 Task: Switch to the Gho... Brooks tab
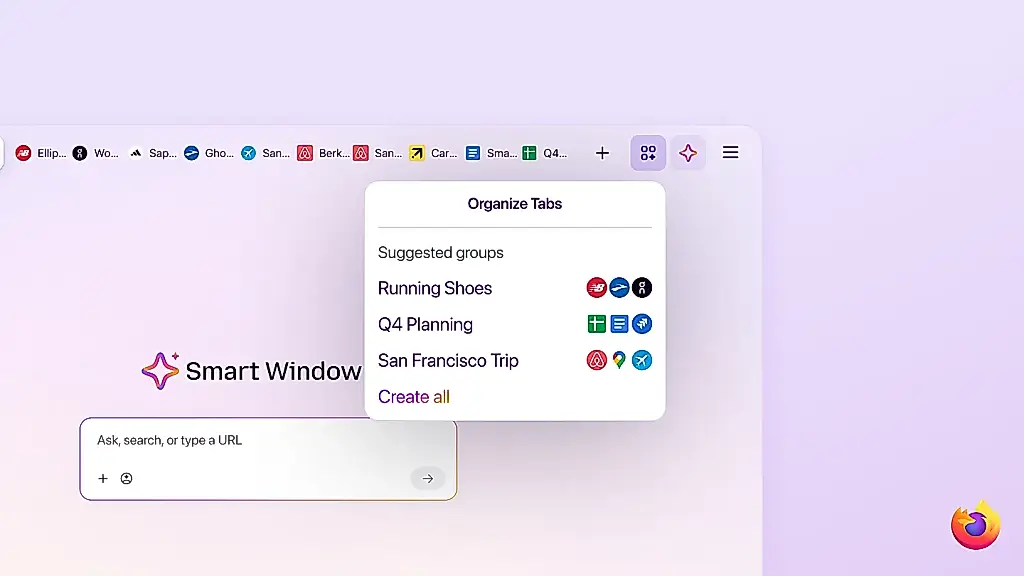tap(208, 153)
